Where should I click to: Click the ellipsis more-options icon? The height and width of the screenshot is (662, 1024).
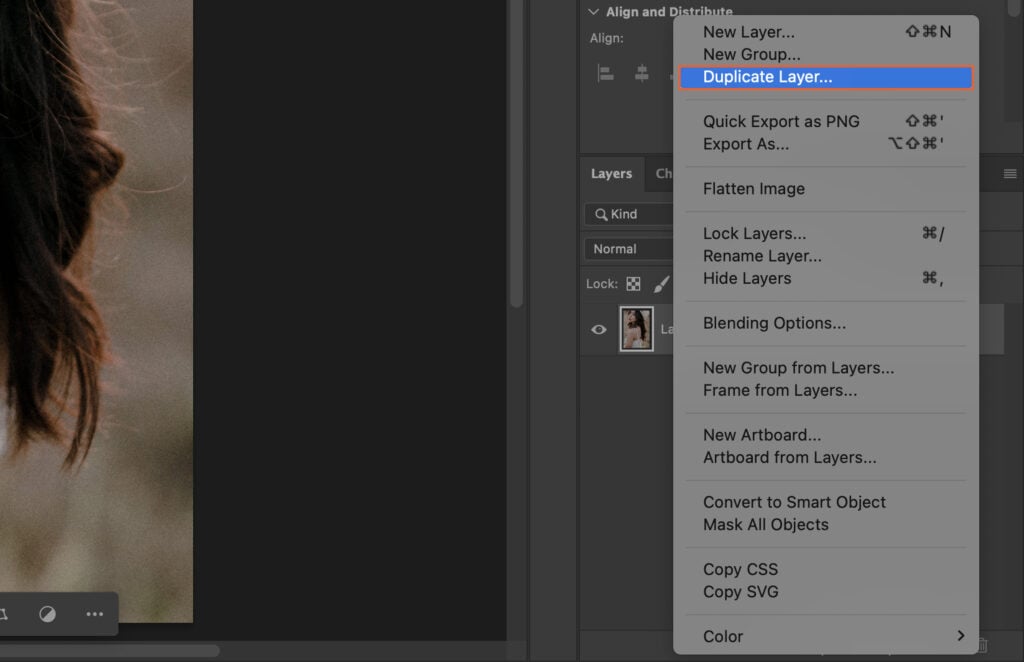pos(94,614)
